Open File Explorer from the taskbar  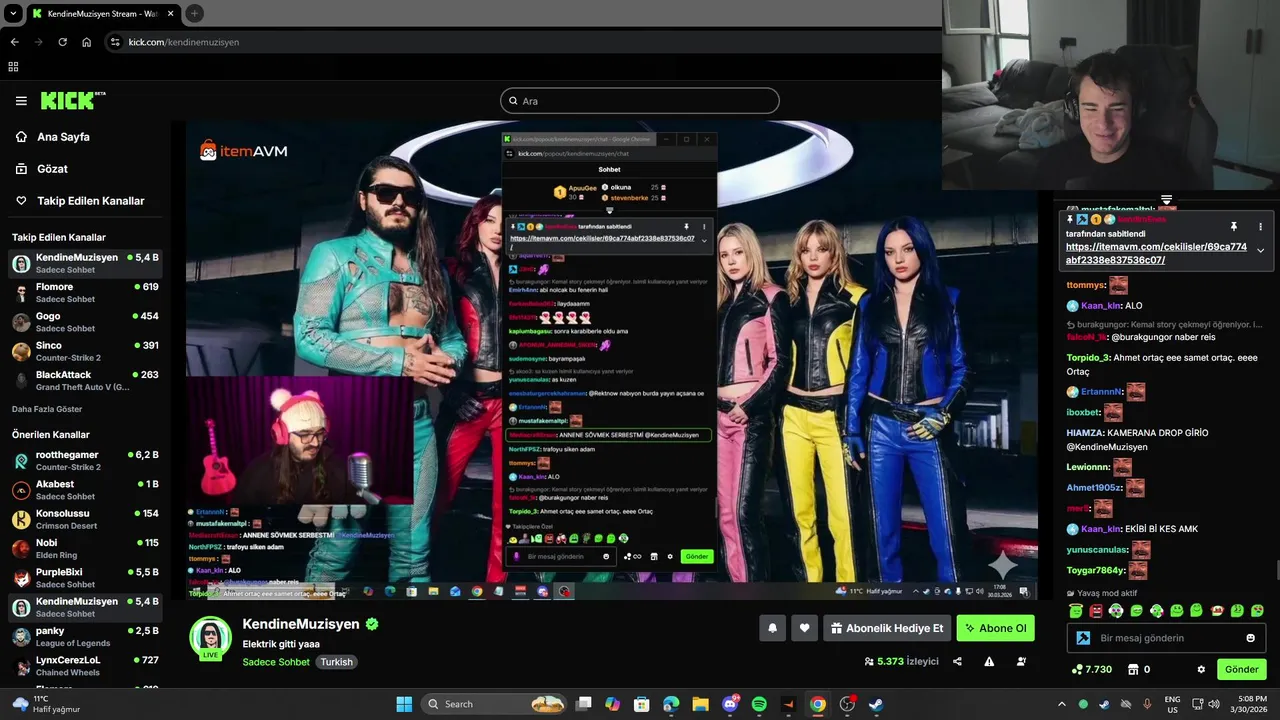click(701, 704)
